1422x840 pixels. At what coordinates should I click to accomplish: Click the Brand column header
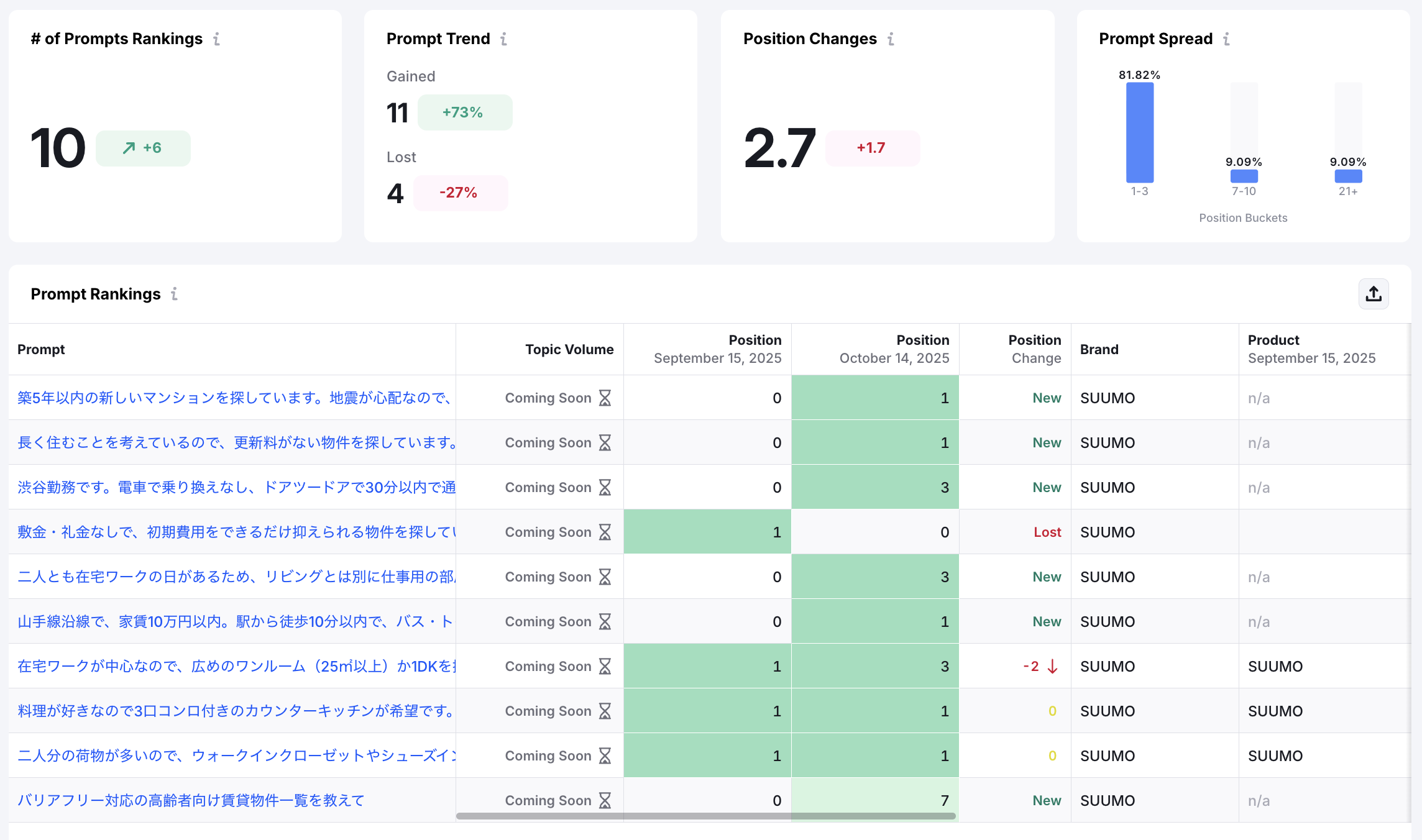(1099, 349)
